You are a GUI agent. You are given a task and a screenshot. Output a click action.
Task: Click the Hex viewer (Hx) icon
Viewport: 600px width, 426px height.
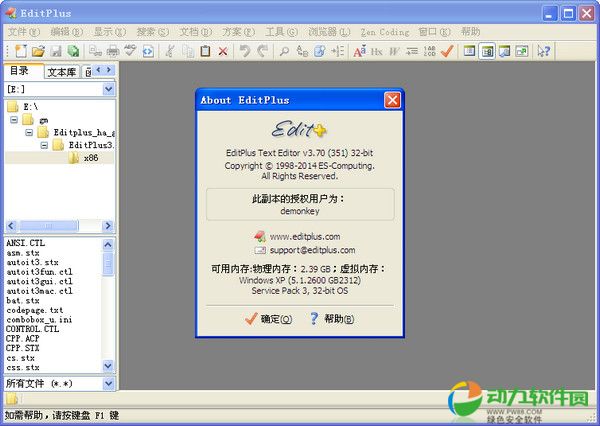pos(376,51)
